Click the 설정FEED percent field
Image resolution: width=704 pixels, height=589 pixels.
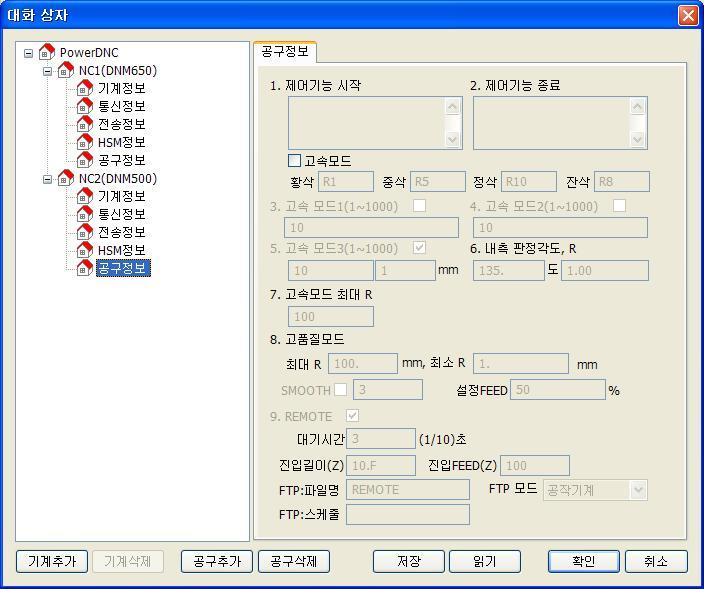point(558,389)
